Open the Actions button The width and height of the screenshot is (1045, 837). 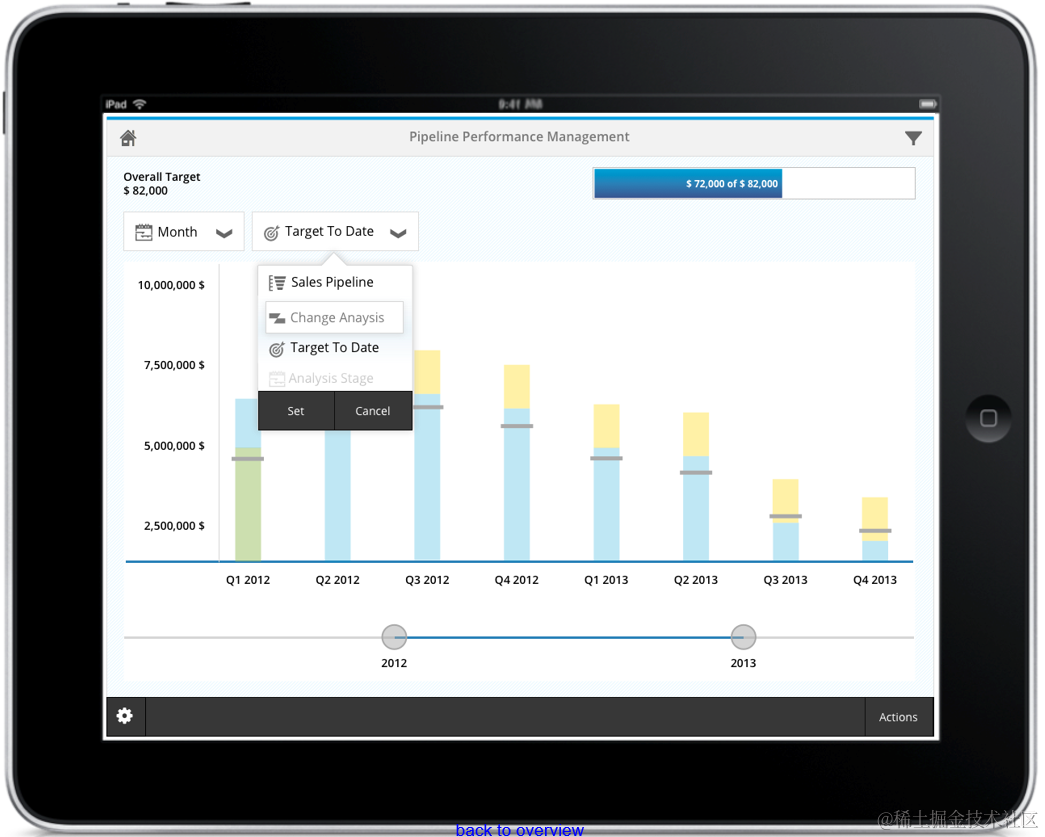click(x=898, y=717)
